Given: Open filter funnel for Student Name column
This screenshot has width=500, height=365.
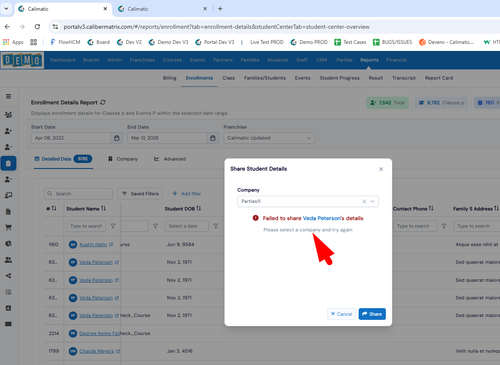Looking at the screenshot, I should (x=113, y=226).
